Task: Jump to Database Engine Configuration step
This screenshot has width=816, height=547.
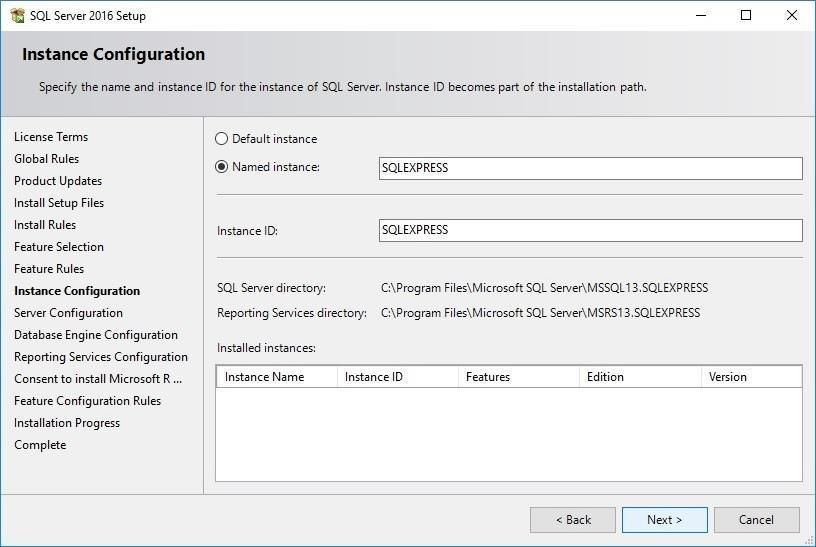Action: coord(96,335)
